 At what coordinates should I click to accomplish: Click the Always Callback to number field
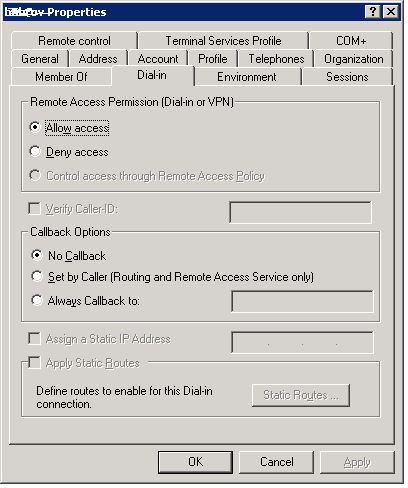[302, 301]
